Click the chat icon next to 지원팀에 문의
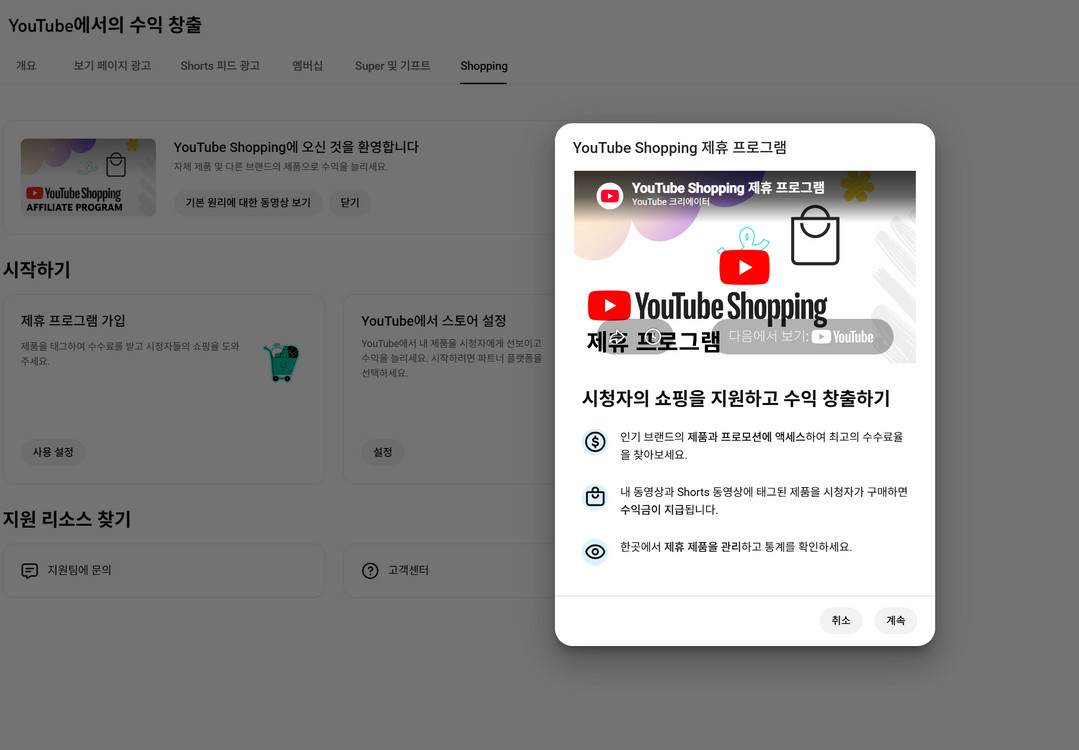1079x750 pixels. [30, 571]
